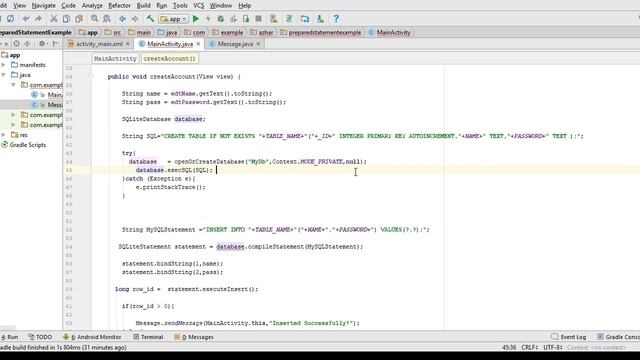Click the Paste clipboard icon
This screenshot has height=360, width=640.
pos(79,19)
